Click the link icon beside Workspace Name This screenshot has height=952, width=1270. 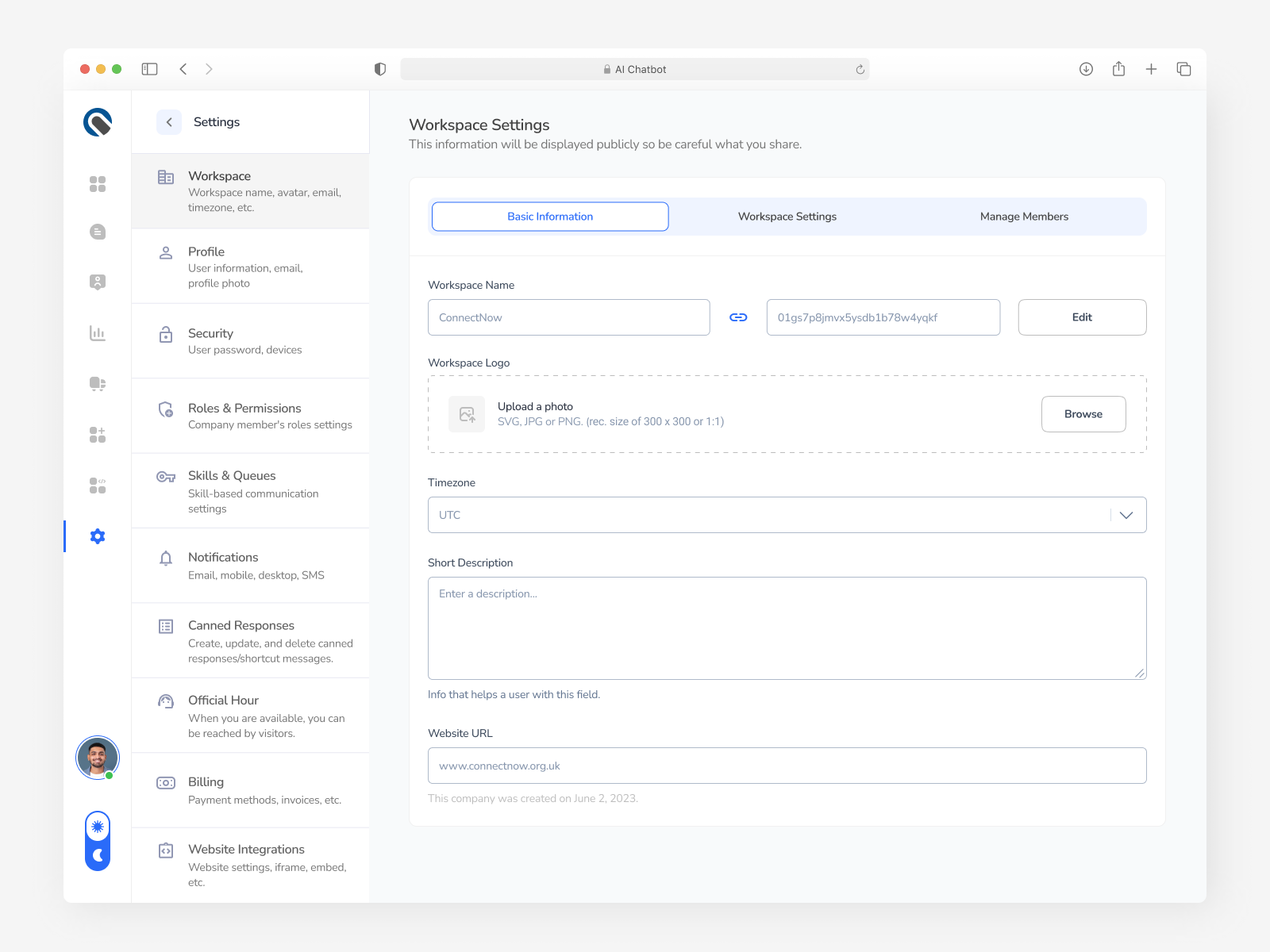click(x=737, y=317)
